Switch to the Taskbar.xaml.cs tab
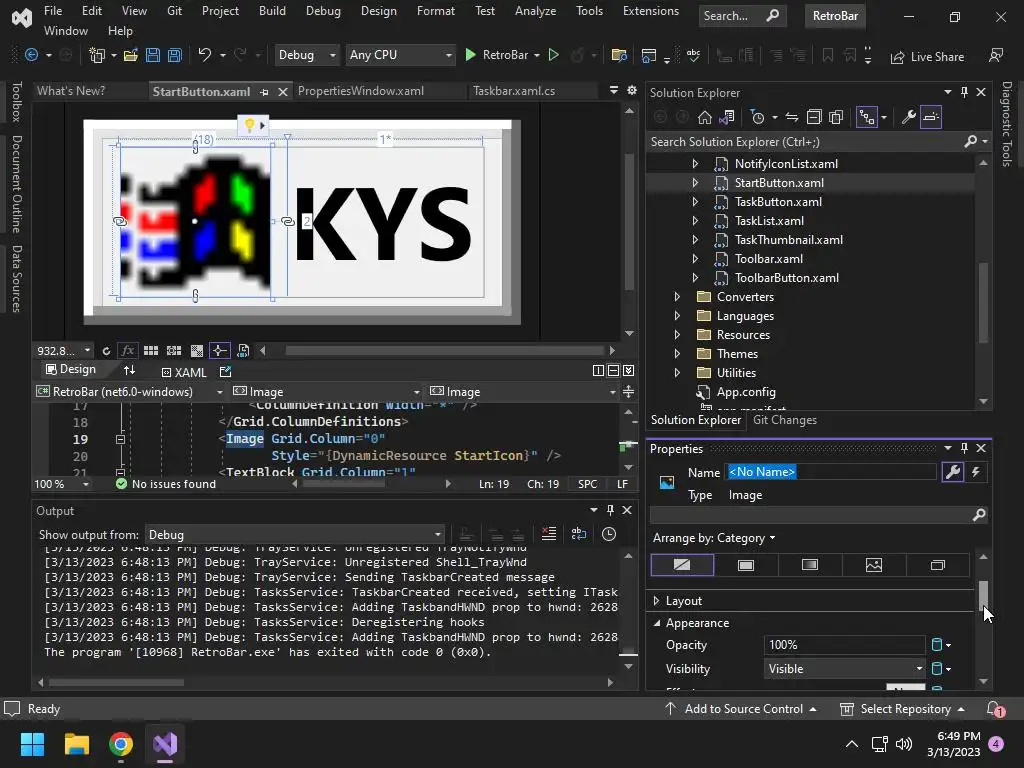The width and height of the screenshot is (1024, 768). (514, 91)
